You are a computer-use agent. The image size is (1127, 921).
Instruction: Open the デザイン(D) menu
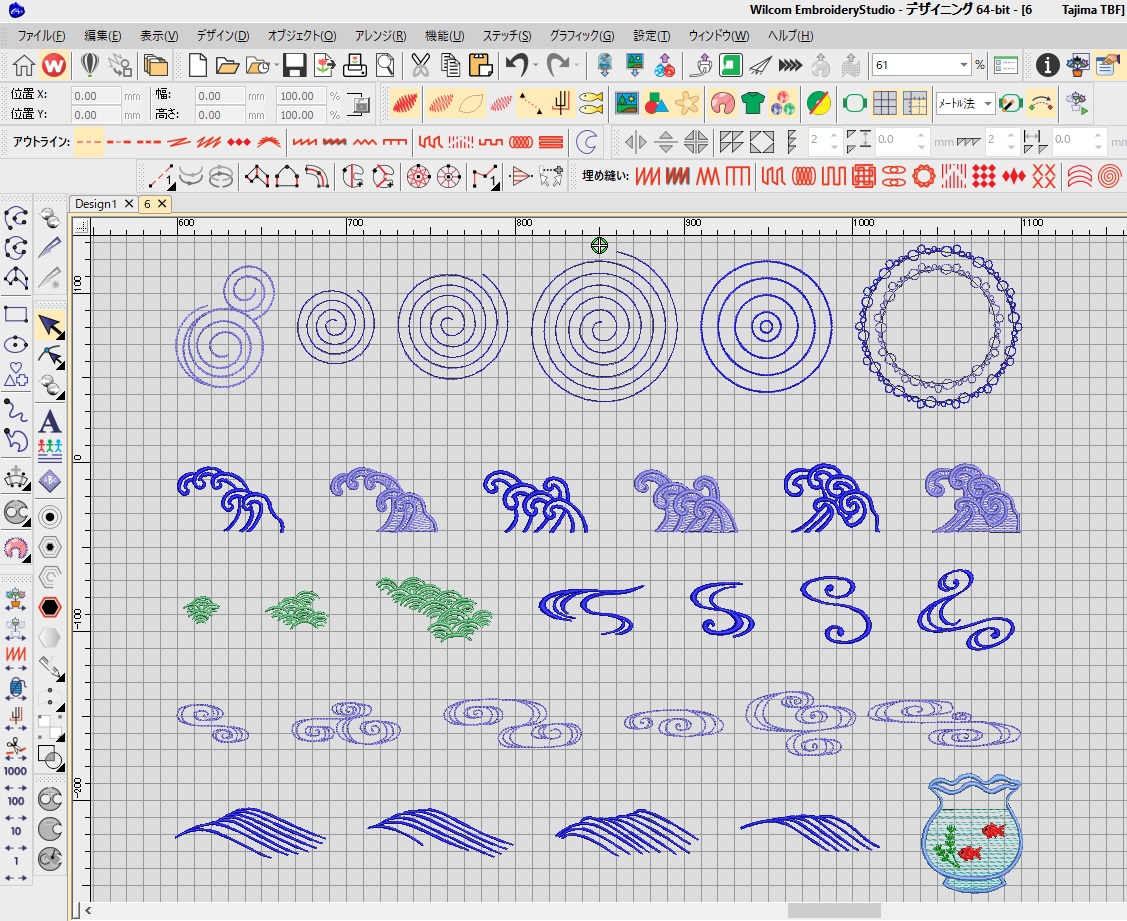(x=223, y=36)
